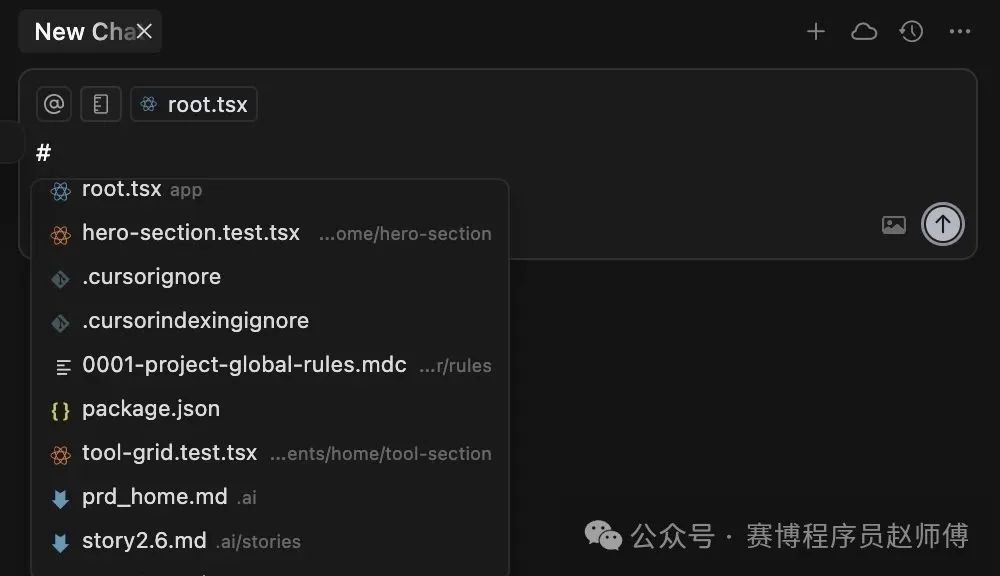Show chat history clock icon

click(x=911, y=31)
